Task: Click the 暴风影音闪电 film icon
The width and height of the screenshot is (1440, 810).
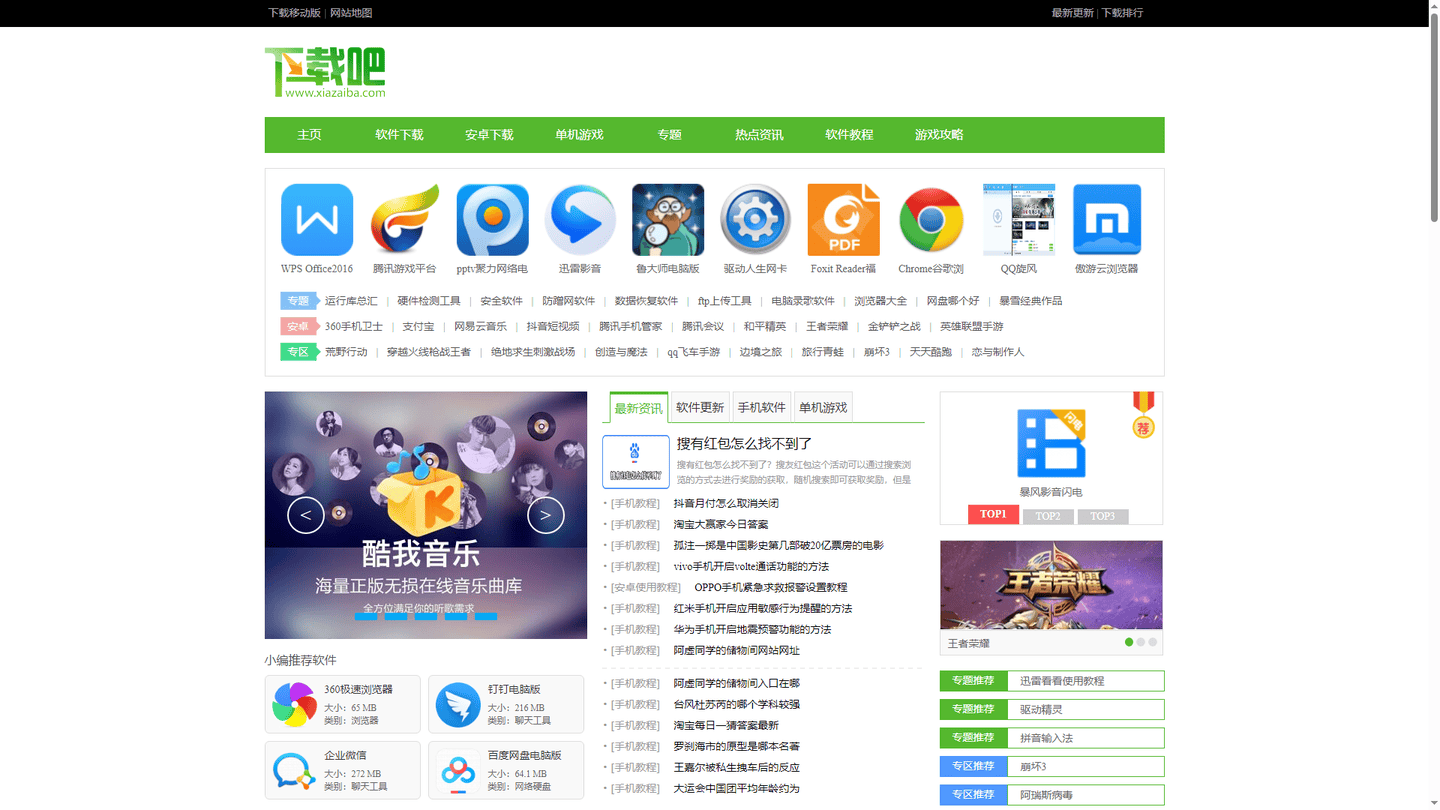Action: 1051,443
